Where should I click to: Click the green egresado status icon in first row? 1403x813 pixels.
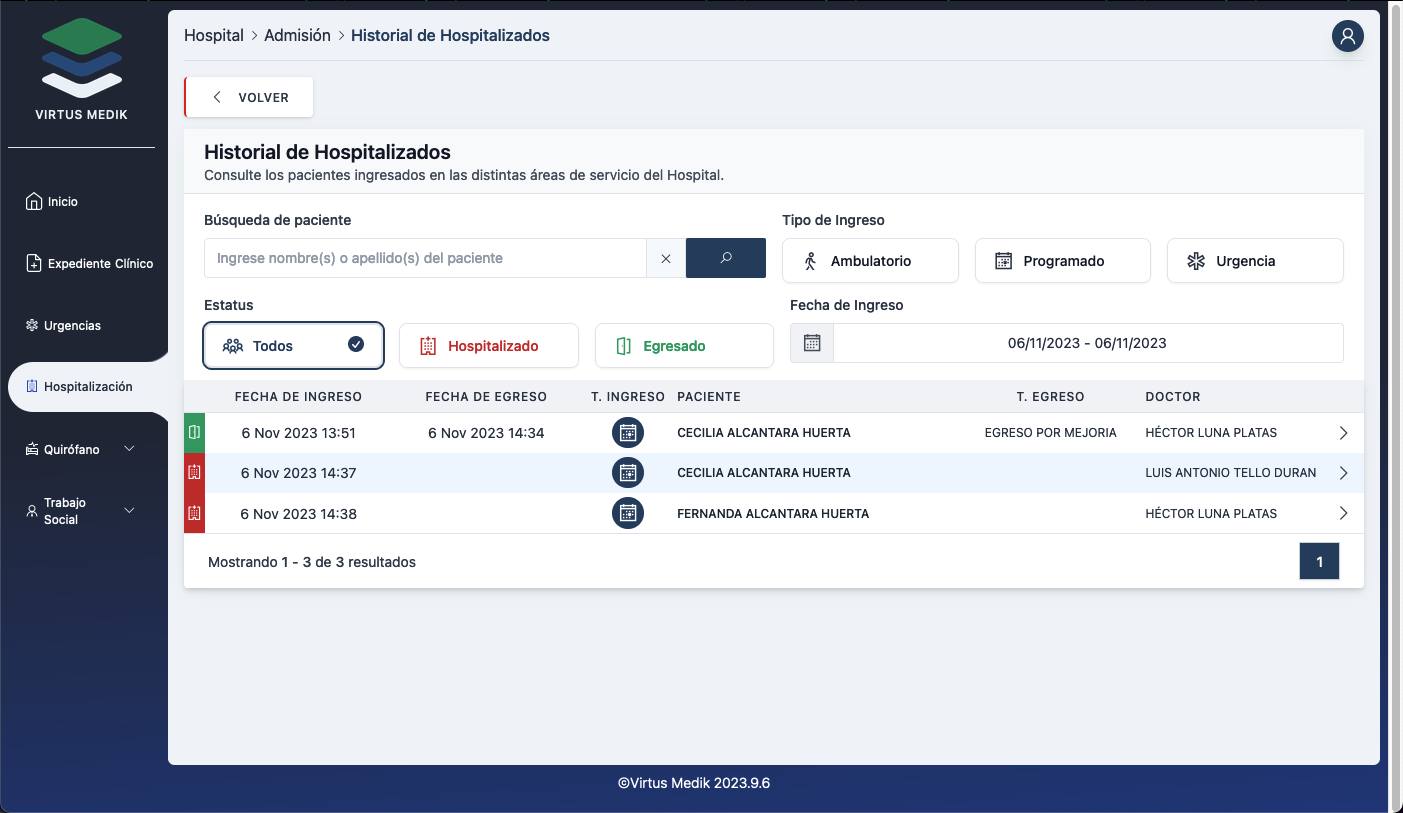tap(194, 433)
